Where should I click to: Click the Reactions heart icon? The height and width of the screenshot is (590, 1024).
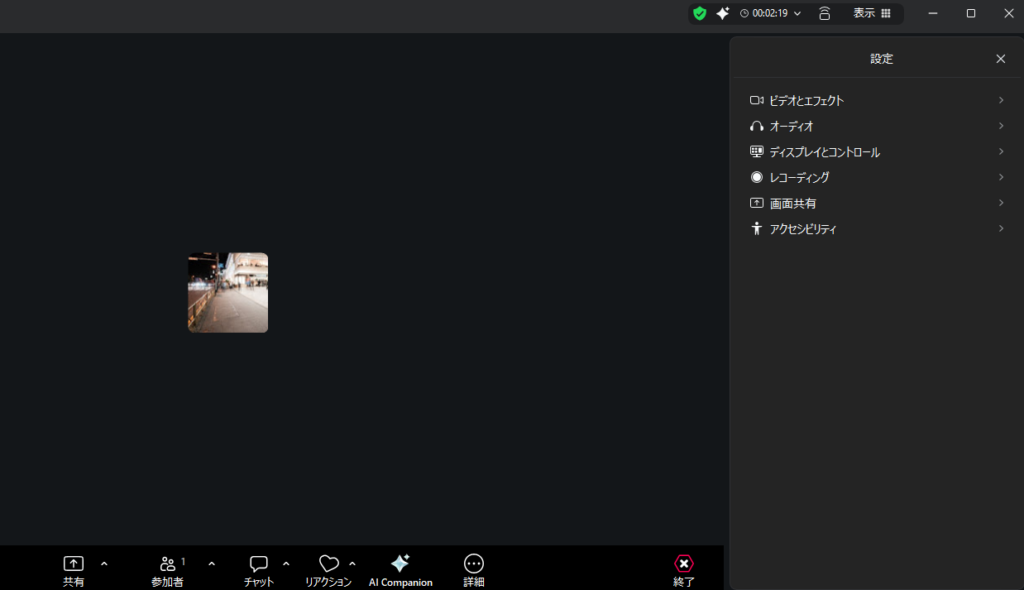tap(328, 564)
